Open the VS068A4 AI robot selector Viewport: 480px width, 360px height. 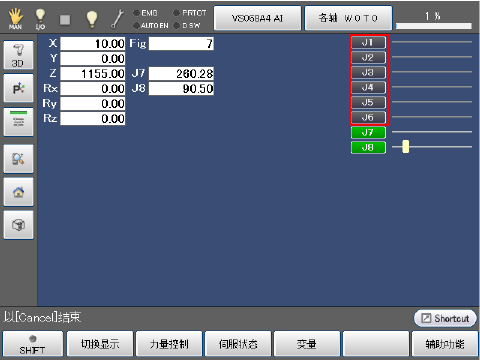pyautogui.click(x=257, y=18)
